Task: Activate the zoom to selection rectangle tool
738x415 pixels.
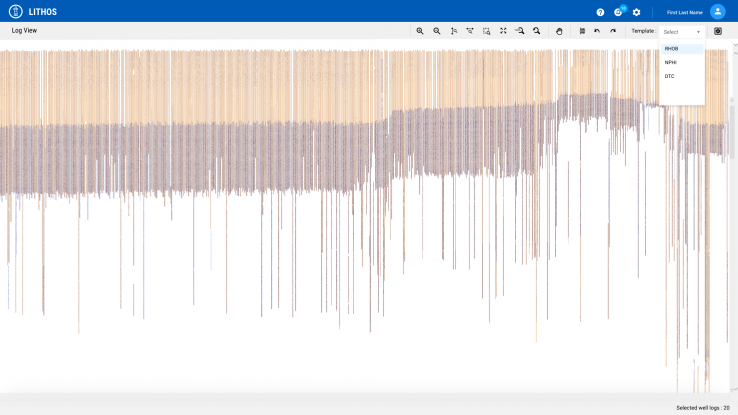Action: [487, 31]
